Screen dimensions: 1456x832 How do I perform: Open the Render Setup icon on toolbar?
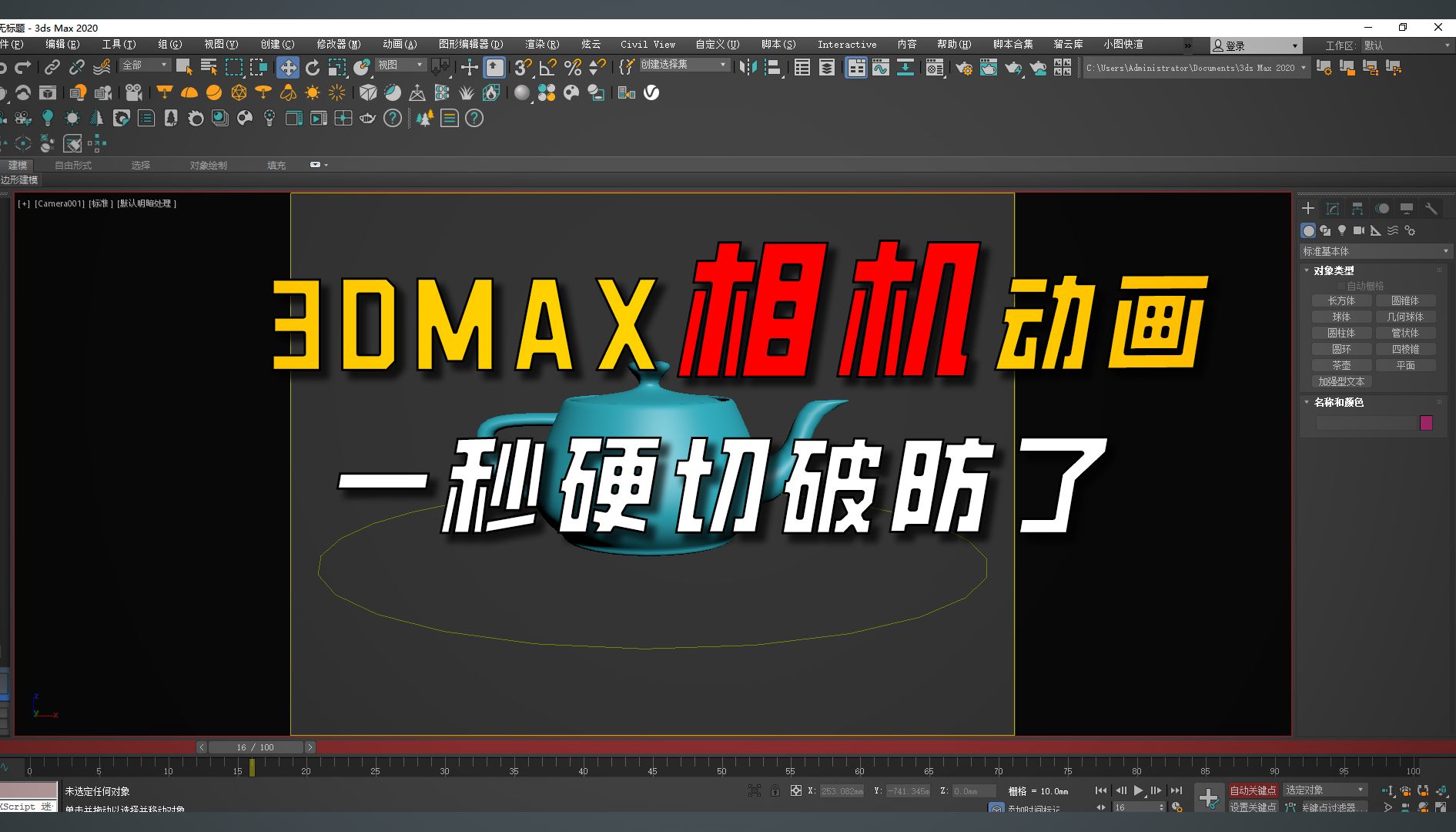click(x=965, y=68)
